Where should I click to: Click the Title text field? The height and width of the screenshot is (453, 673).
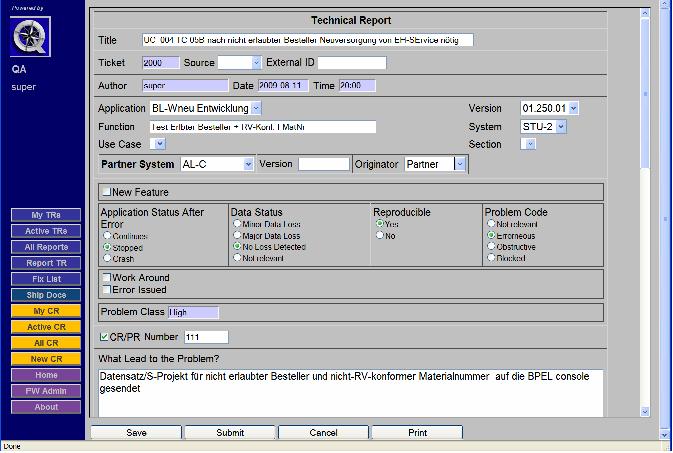coord(307,40)
